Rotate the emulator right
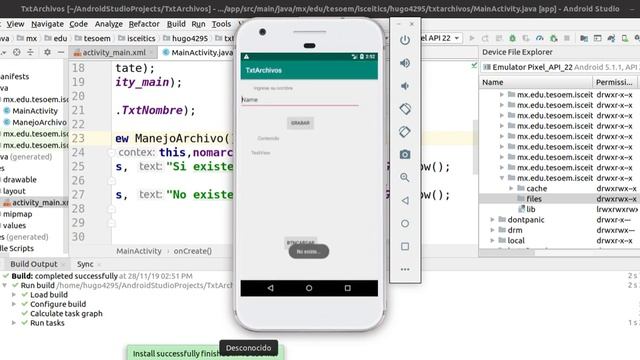 tap(405, 131)
